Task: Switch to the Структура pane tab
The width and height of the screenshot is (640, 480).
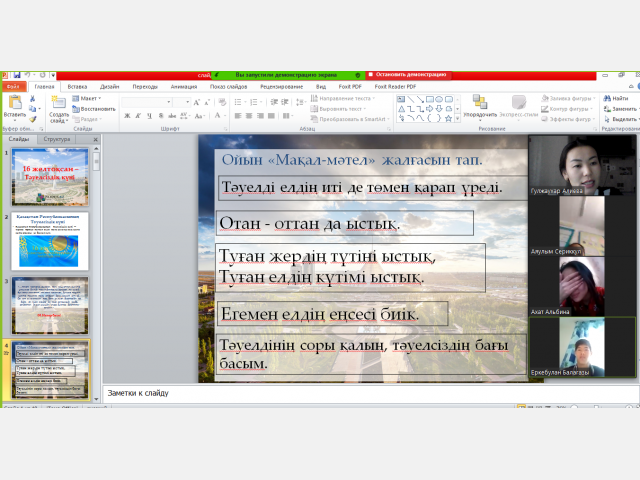Action: coord(57,139)
